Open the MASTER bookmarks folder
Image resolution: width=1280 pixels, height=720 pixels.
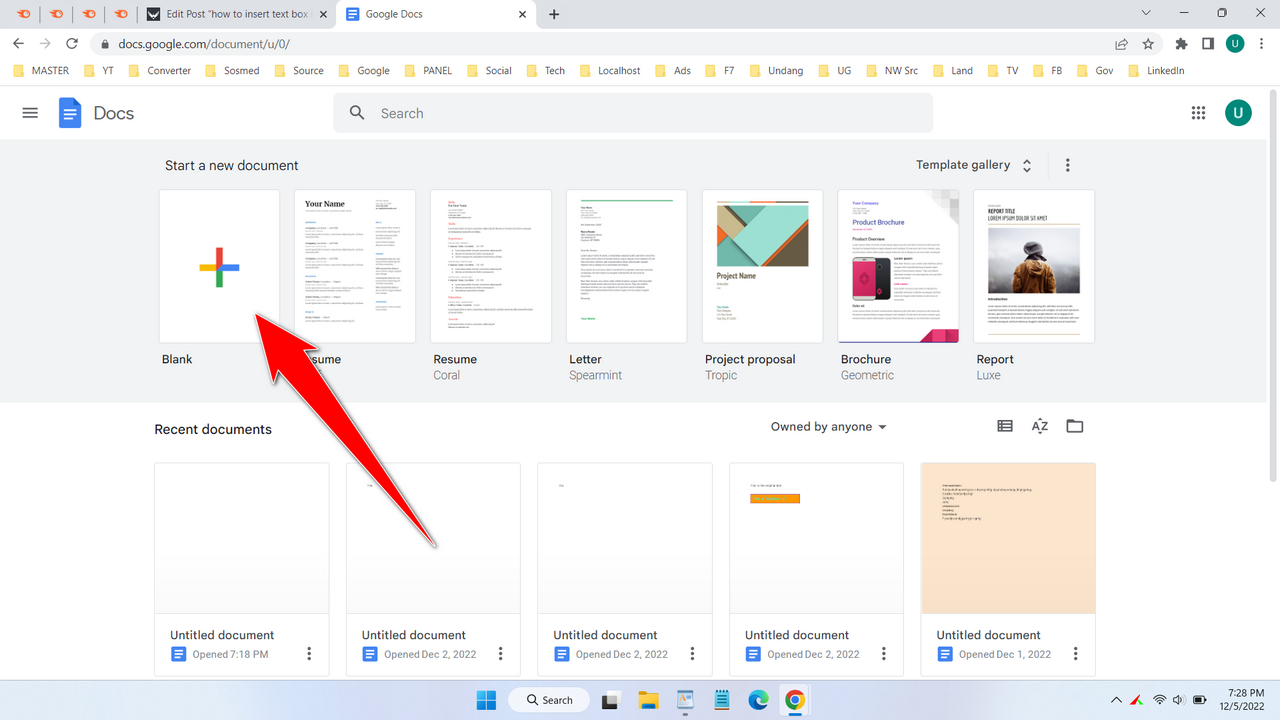(40, 70)
